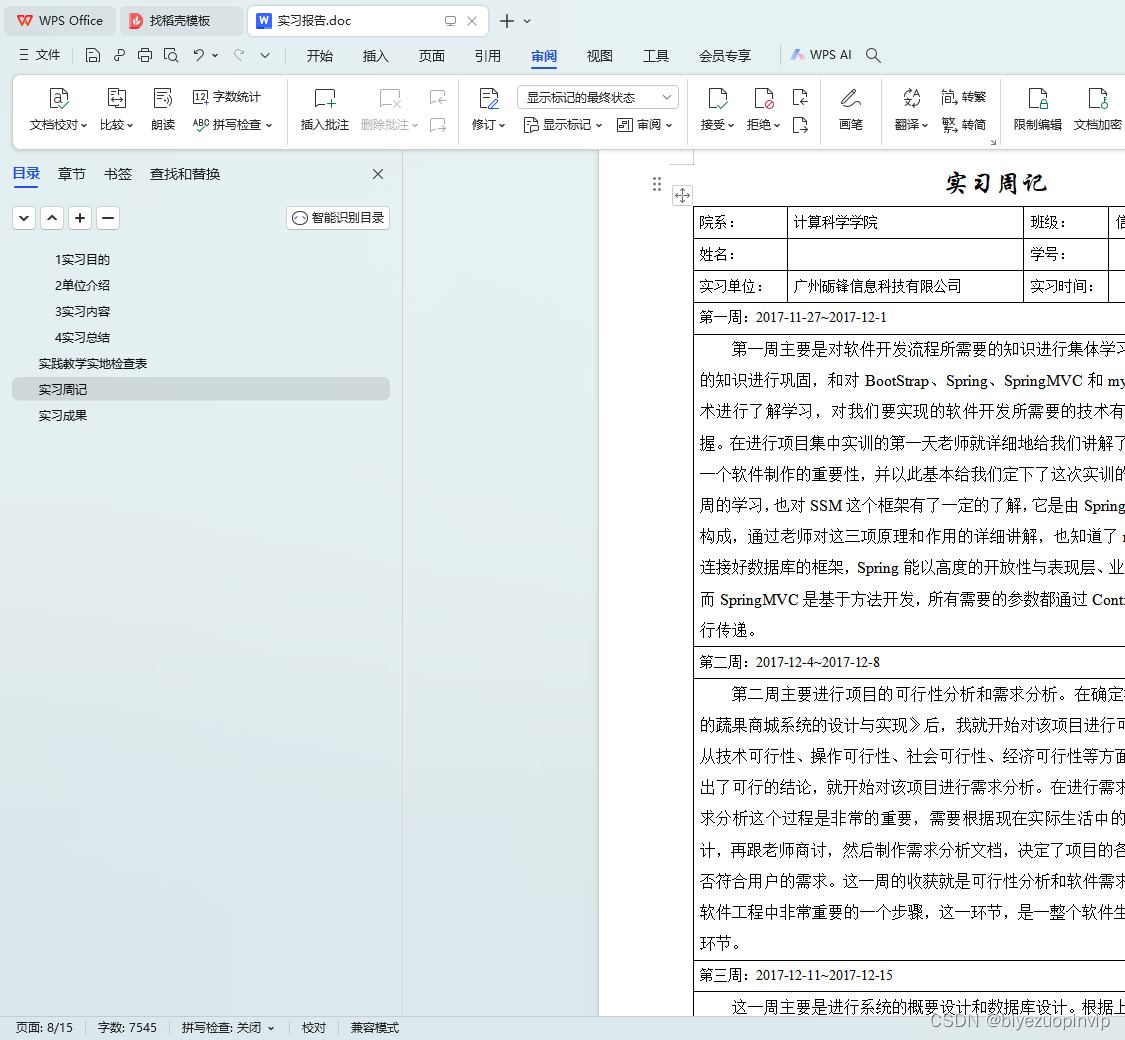Open the 翻译 translate tool

[911, 110]
